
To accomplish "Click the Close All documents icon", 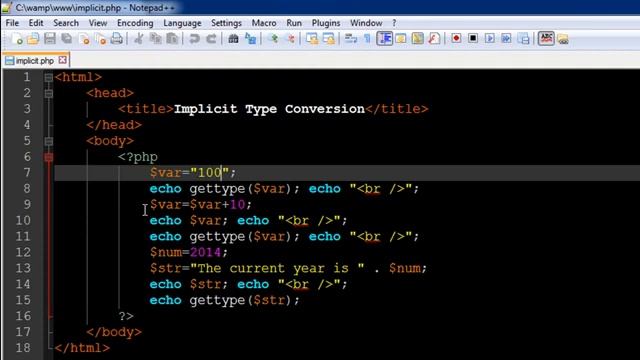I will tap(100, 39).
